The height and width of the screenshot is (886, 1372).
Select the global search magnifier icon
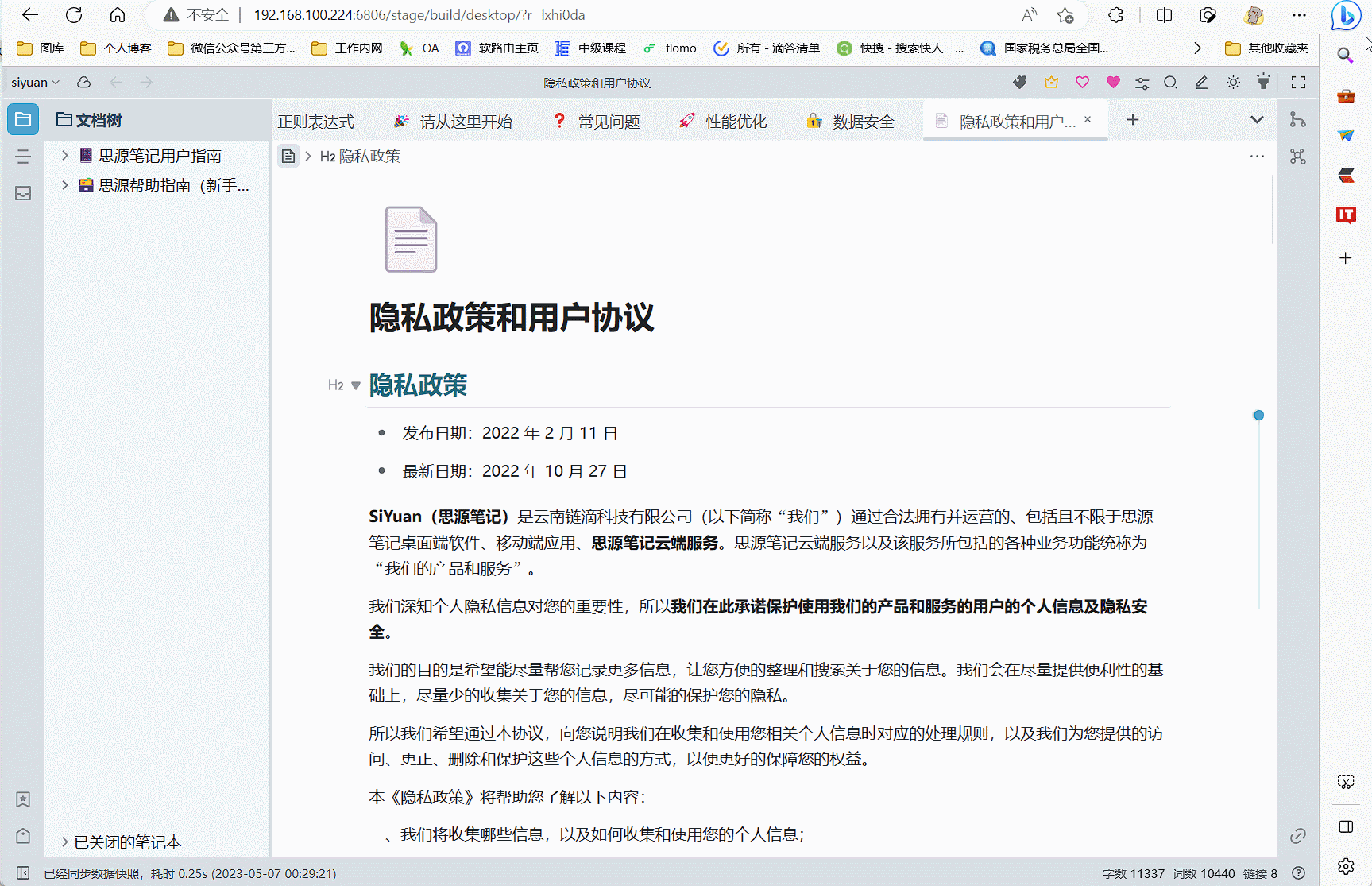click(x=1170, y=82)
